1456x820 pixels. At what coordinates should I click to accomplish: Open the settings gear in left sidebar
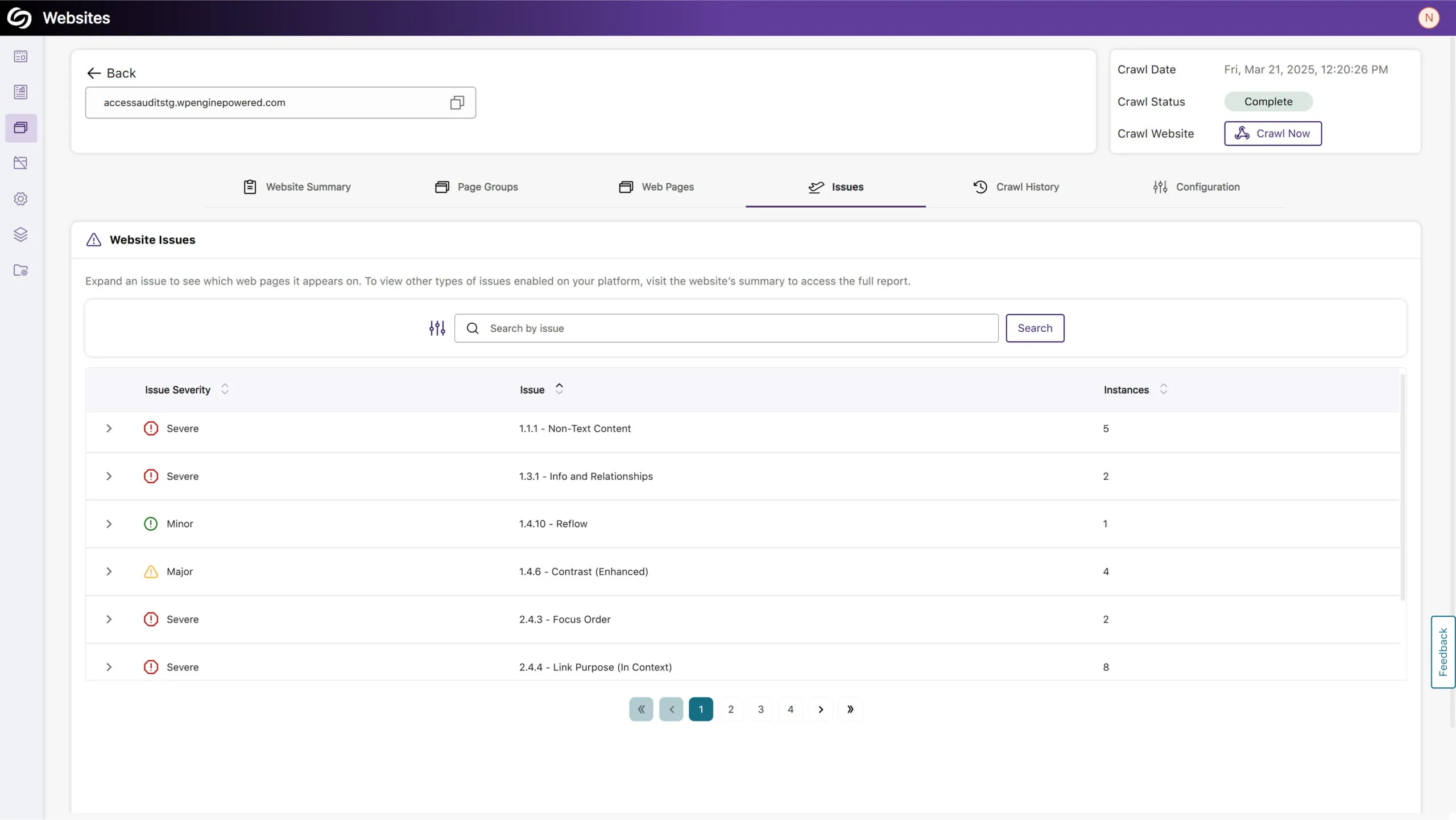[x=20, y=199]
